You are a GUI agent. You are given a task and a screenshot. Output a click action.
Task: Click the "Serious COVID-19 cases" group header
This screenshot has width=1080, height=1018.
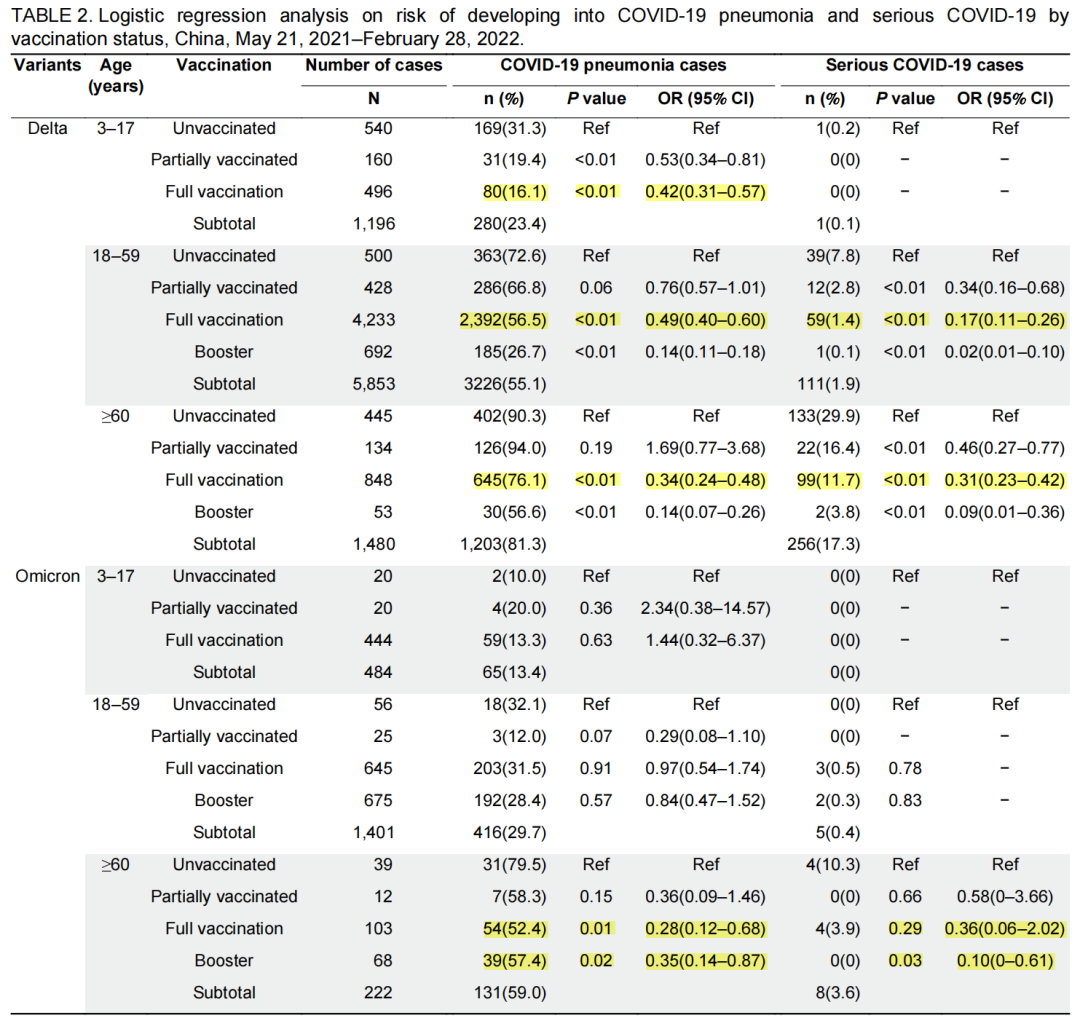(x=924, y=66)
